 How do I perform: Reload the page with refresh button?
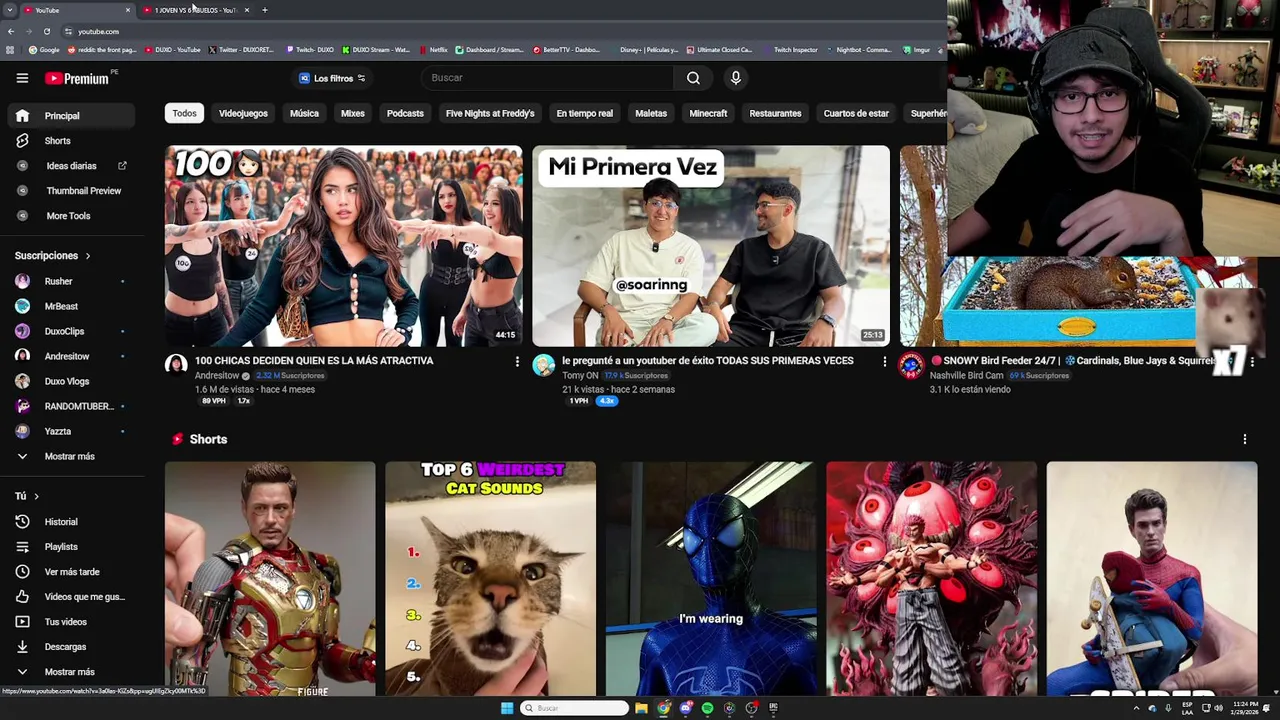[46, 31]
